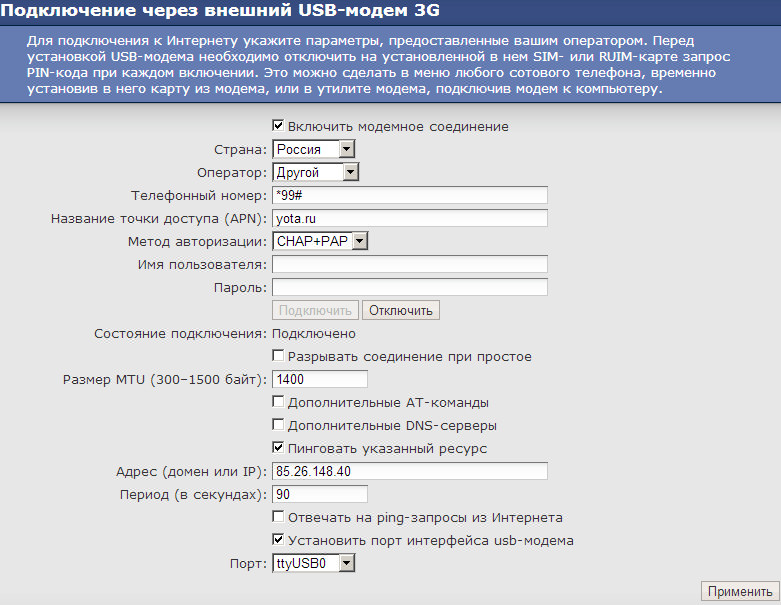Enable 'Дополнительные AT-команды' checkbox

[279, 403]
